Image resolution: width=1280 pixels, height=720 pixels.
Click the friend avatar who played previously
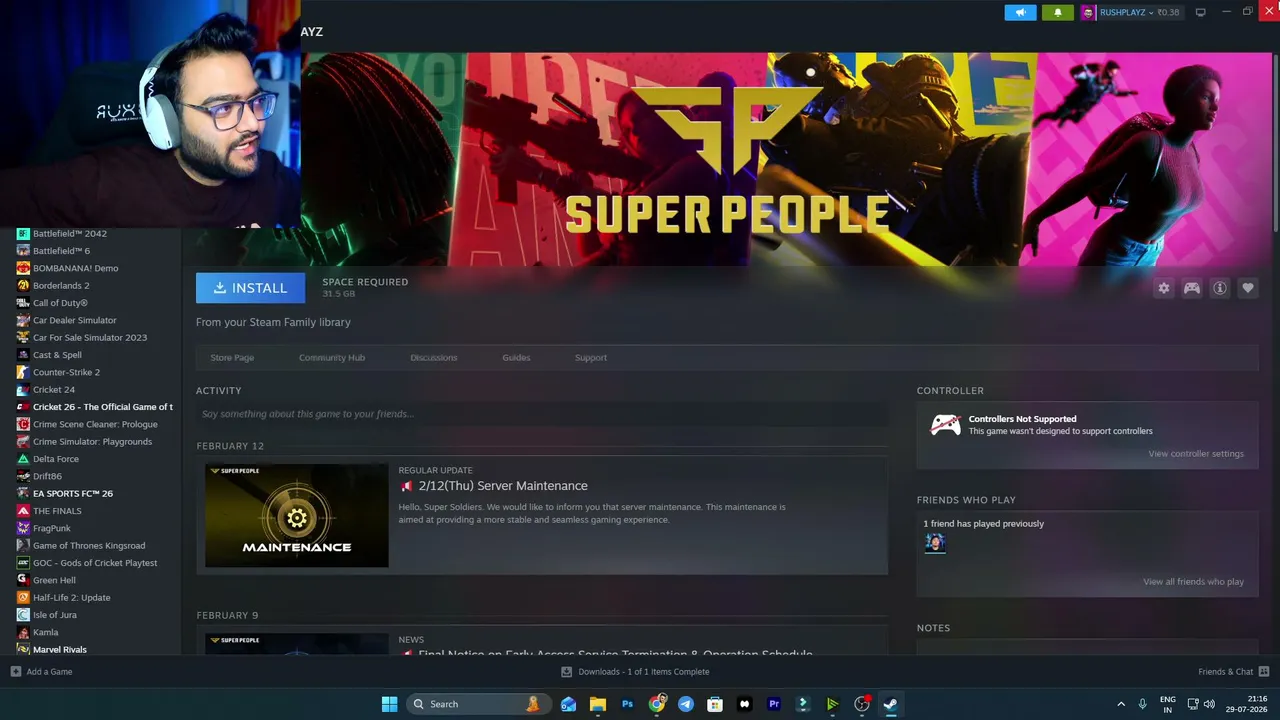click(x=935, y=543)
